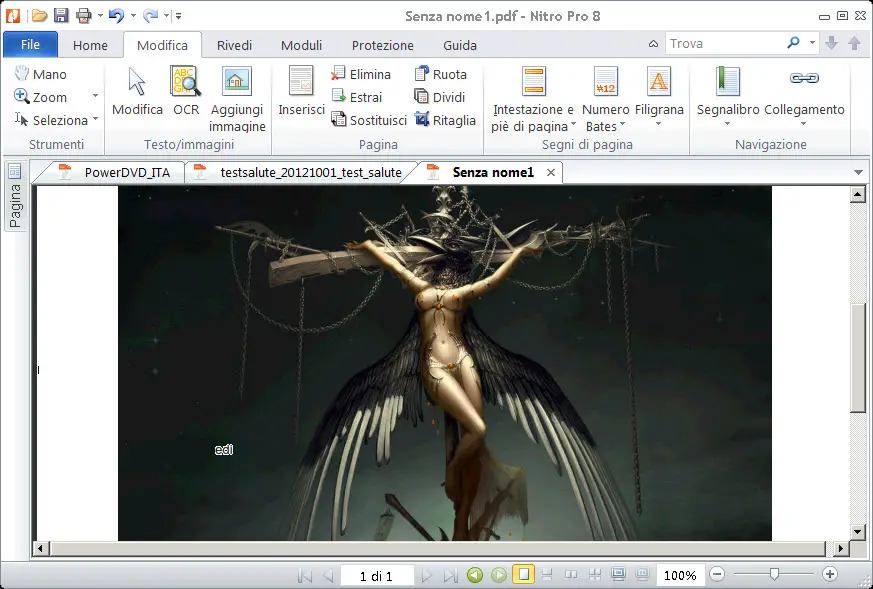Redo the last undone action
The width and height of the screenshot is (873, 589).
pos(150,16)
